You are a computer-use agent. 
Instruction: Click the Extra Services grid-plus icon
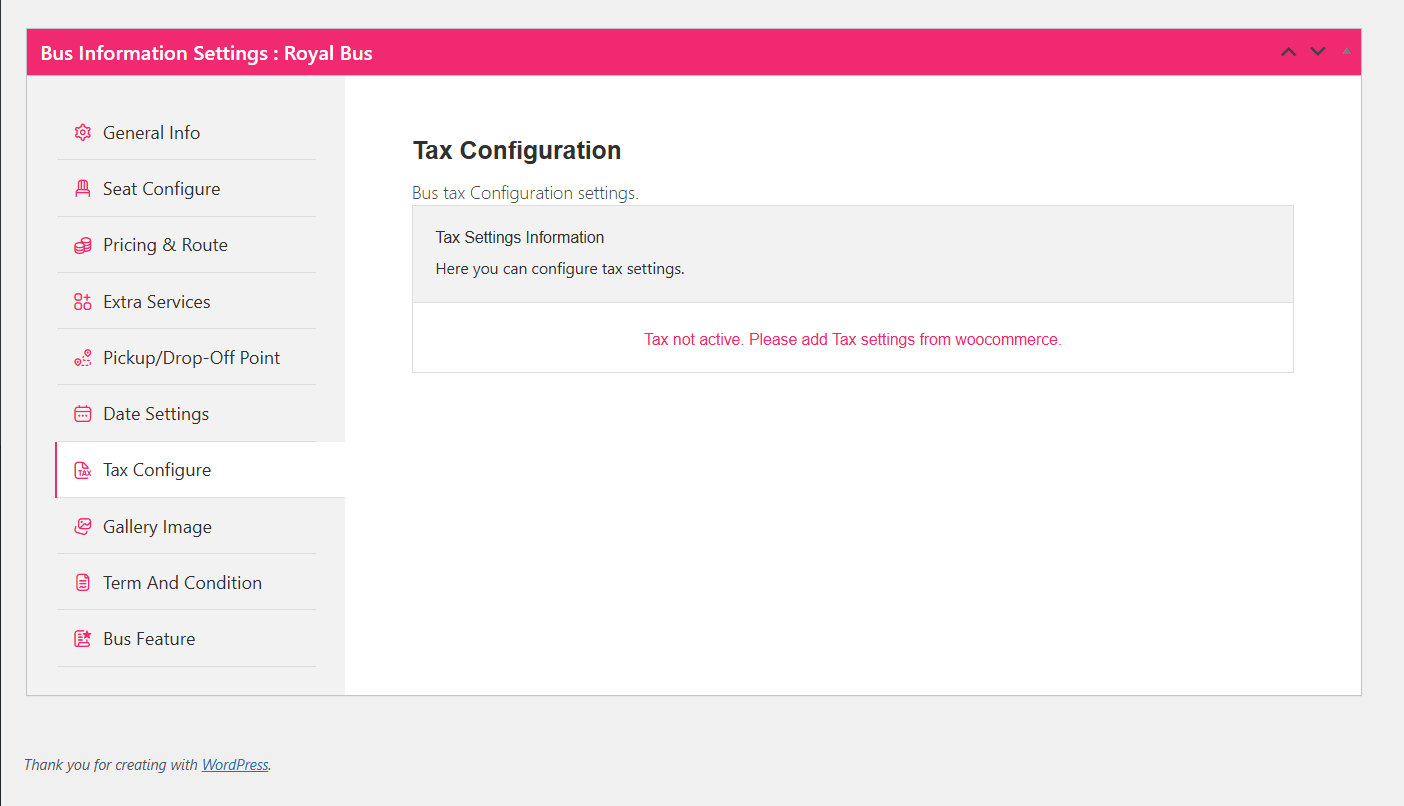click(83, 302)
